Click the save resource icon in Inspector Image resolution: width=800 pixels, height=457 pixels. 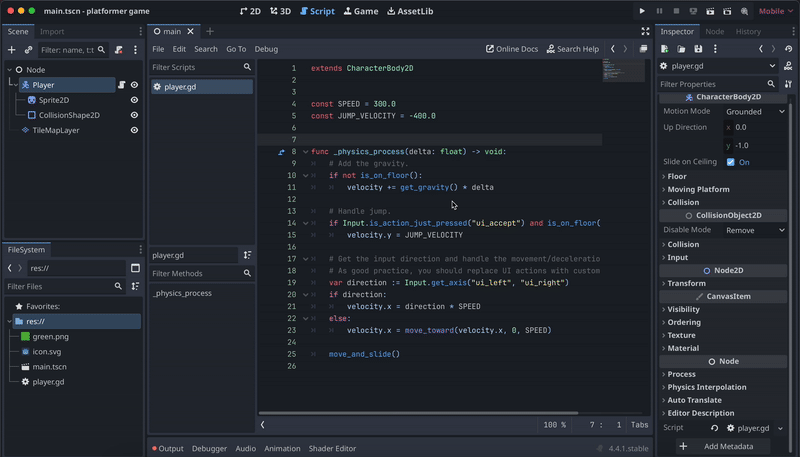click(x=698, y=49)
